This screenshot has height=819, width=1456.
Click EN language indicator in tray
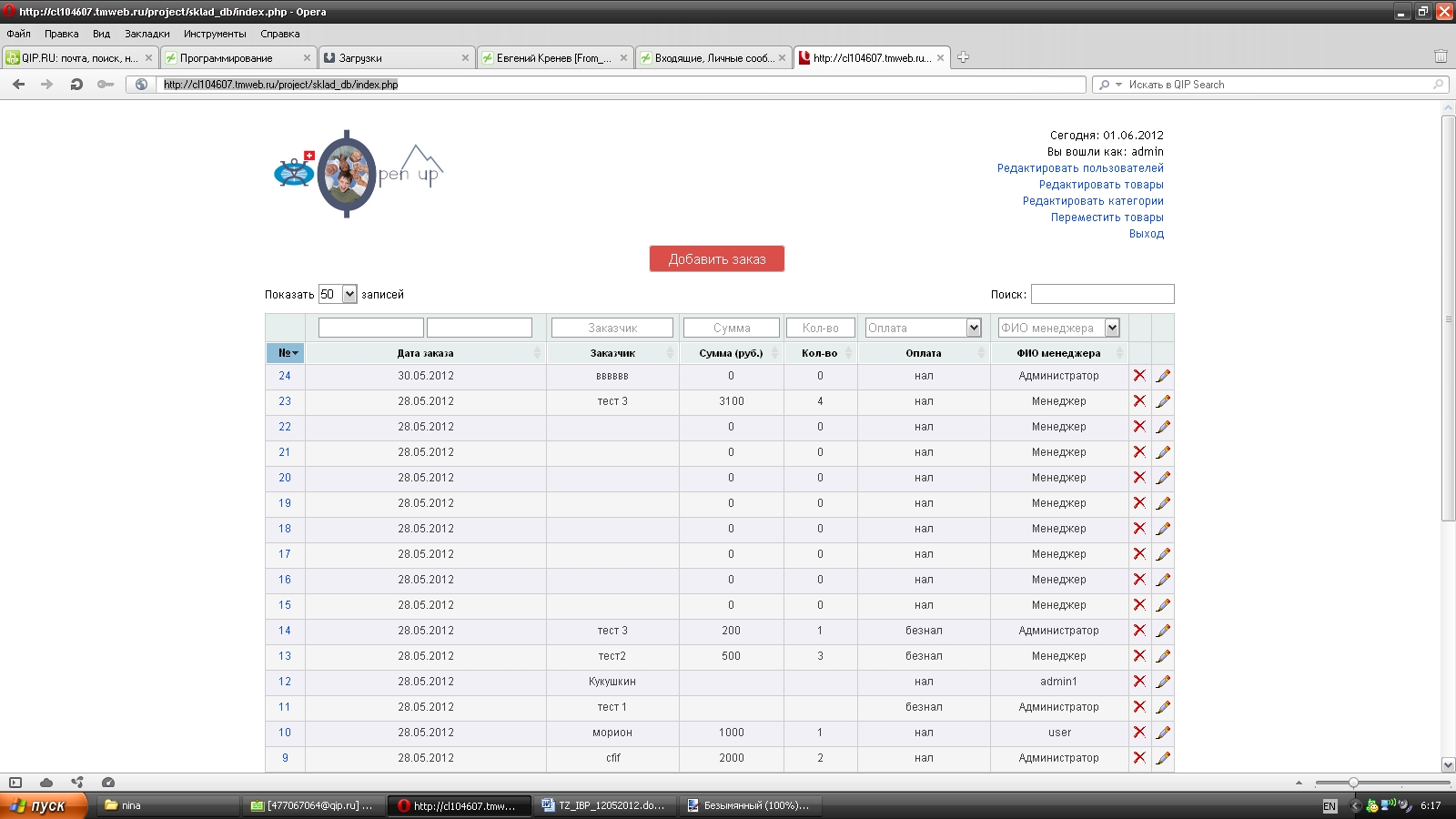click(1330, 806)
